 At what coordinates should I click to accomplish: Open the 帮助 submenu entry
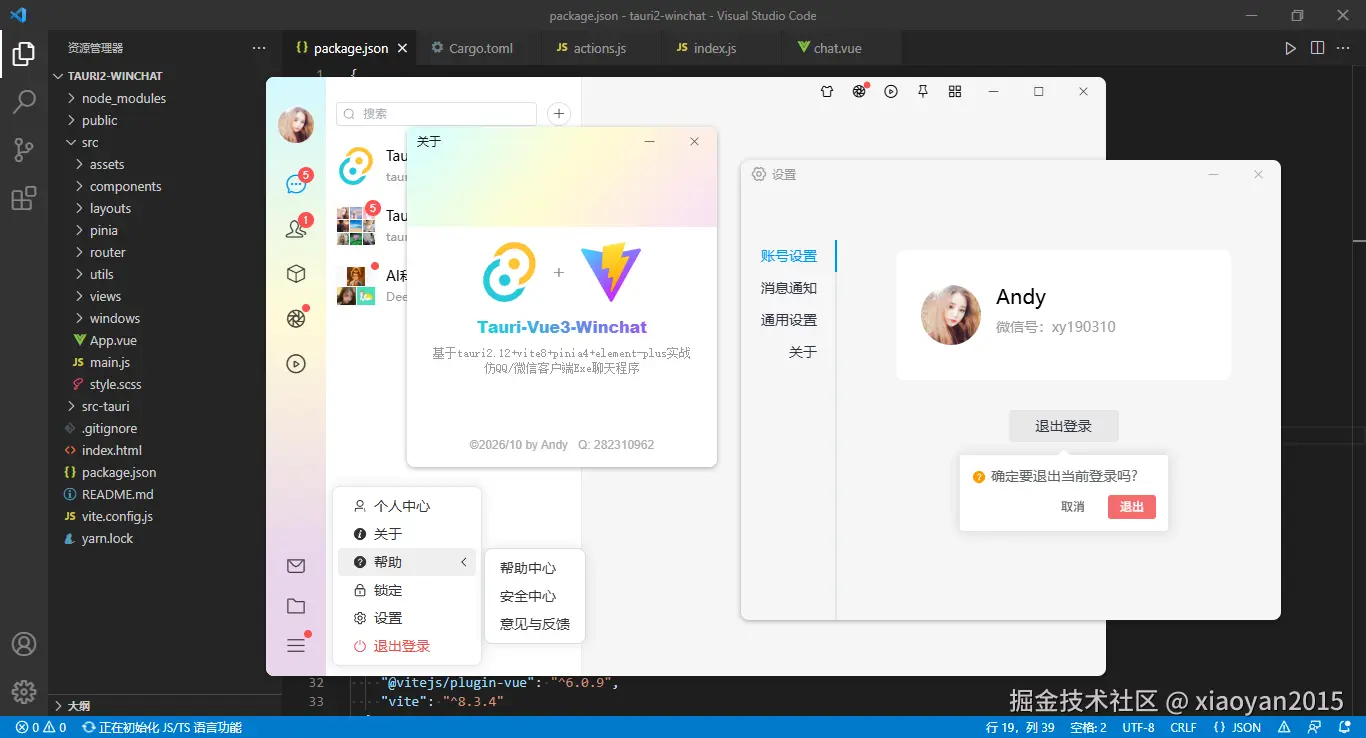tap(407, 562)
